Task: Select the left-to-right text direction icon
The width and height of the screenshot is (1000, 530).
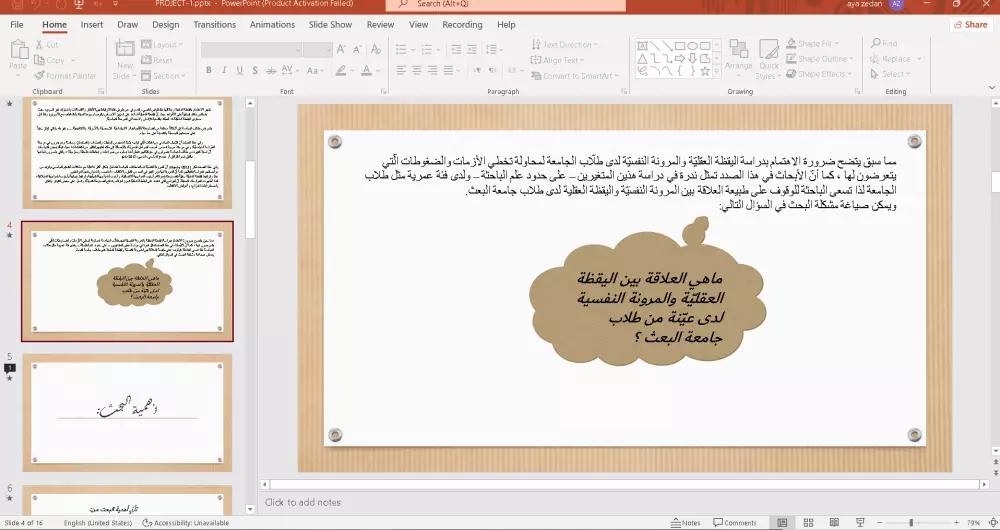Action: (476, 70)
